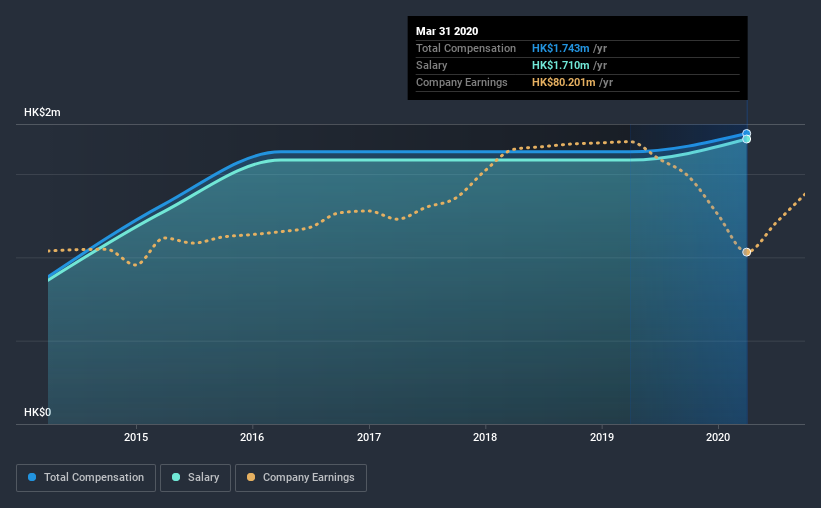Select the orange Company Earnings data point at 2020
The height and width of the screenshot is (508, 821).
(747, 252)
